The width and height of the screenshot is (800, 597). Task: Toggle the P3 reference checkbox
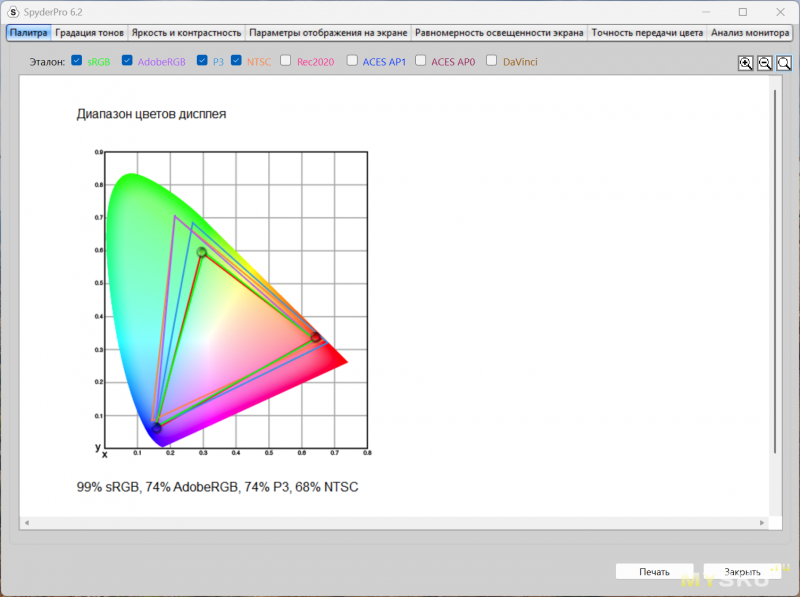pyautogui.click(x=203, y=61)
